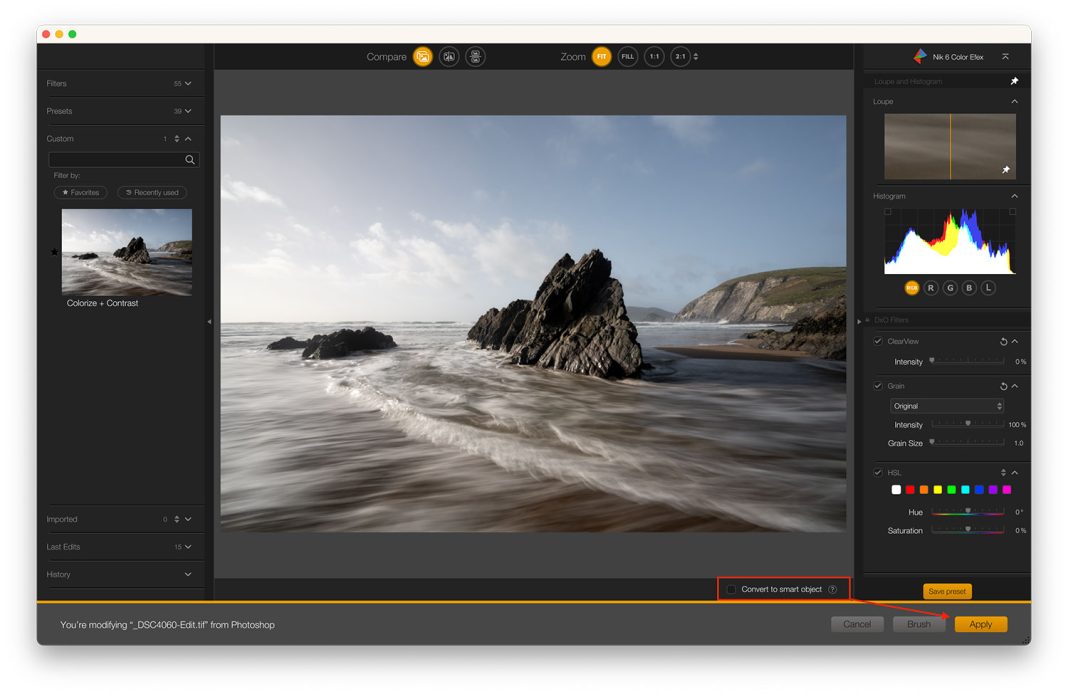Open the Grain type dropdown showing Original
1068x694 pixels.
point(947,406)
